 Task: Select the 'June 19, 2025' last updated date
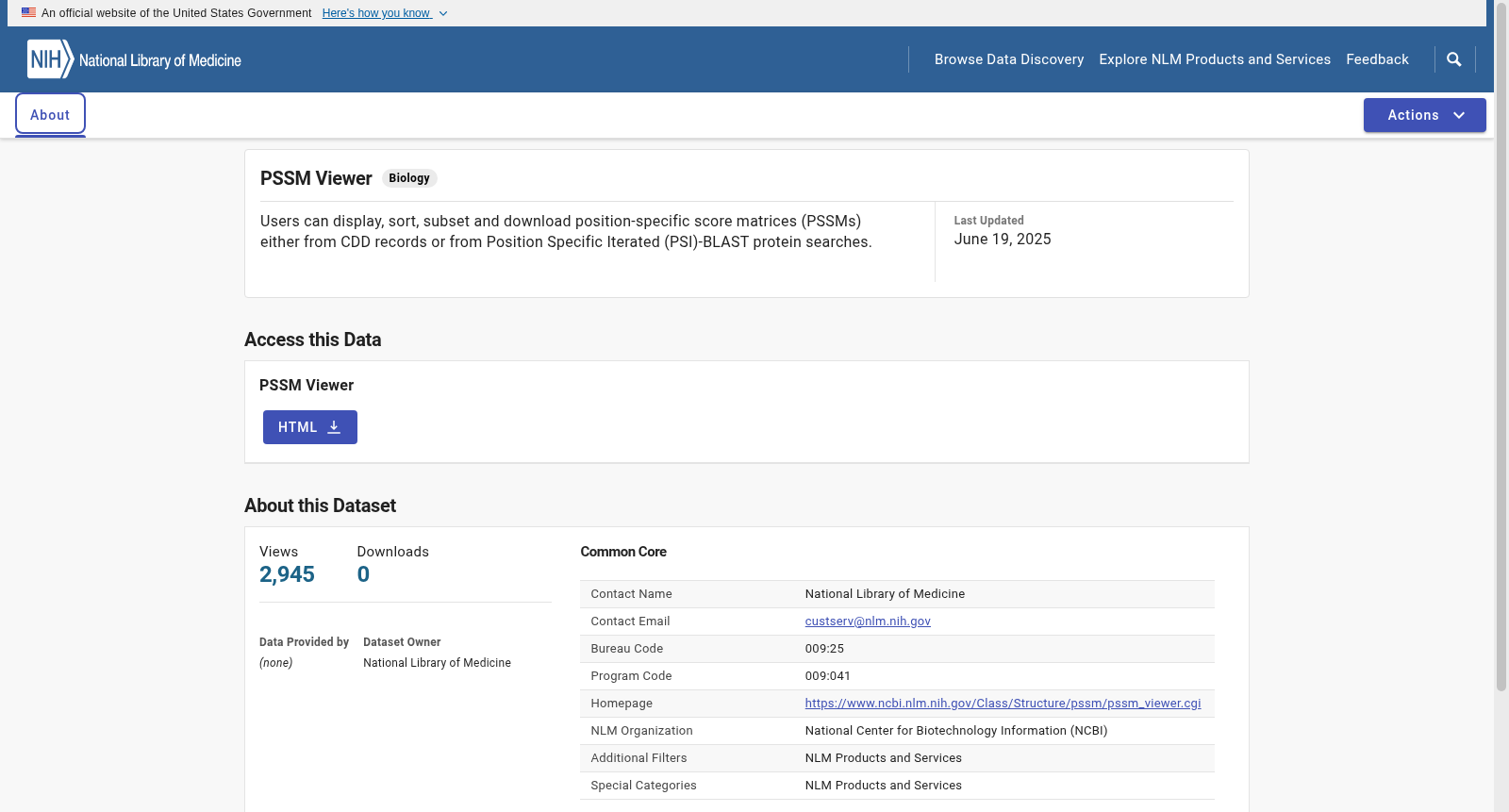pos(1003,240)
